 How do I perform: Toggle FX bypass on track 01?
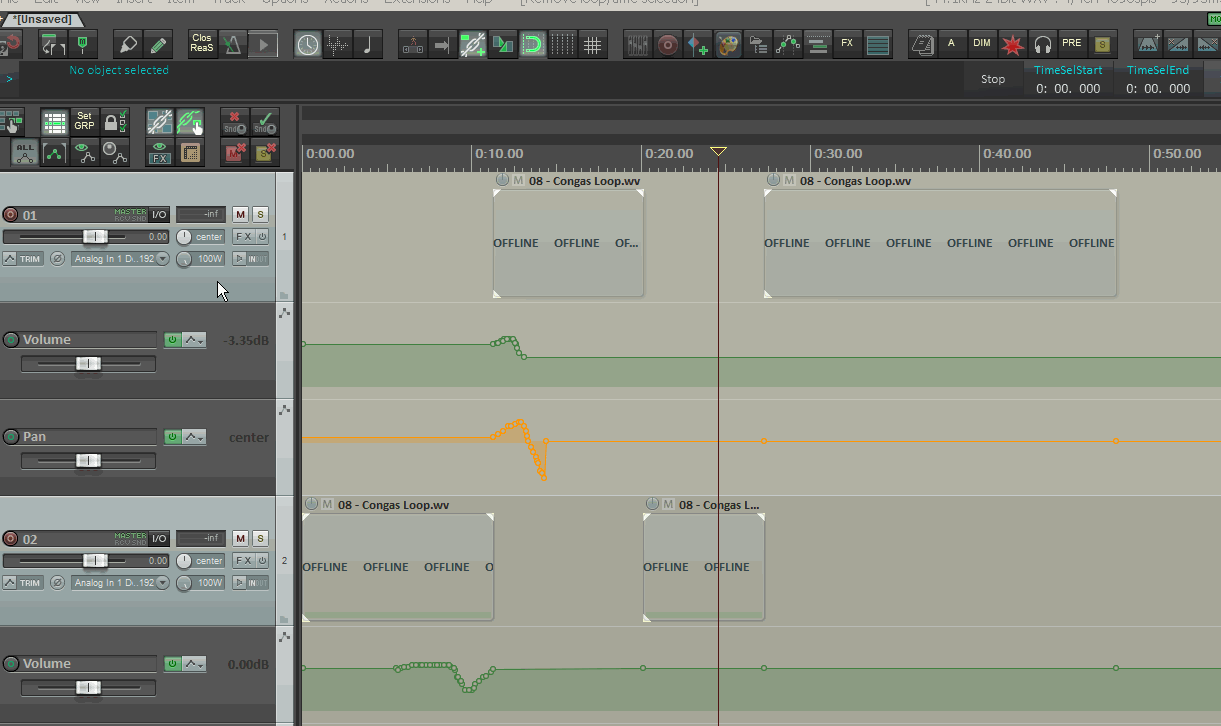(x=262, y=237)
